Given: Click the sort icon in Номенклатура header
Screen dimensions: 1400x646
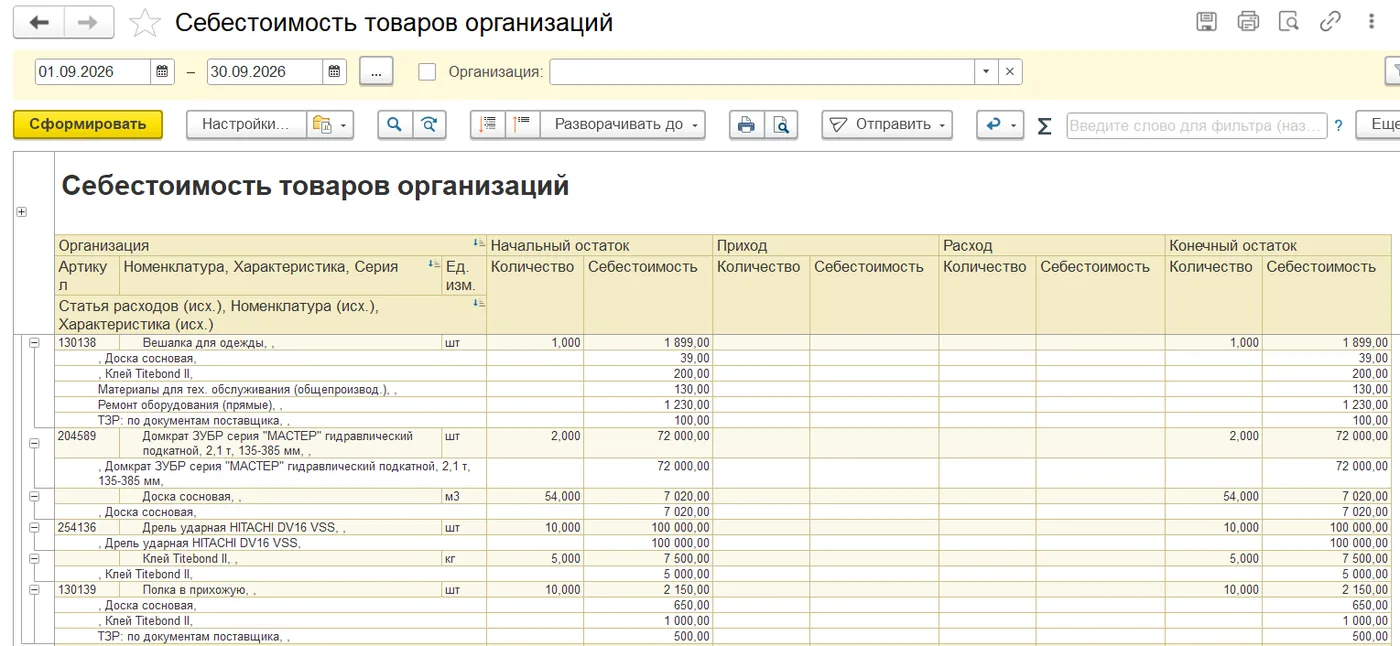Looking at the screenshot, I should 434,265.
